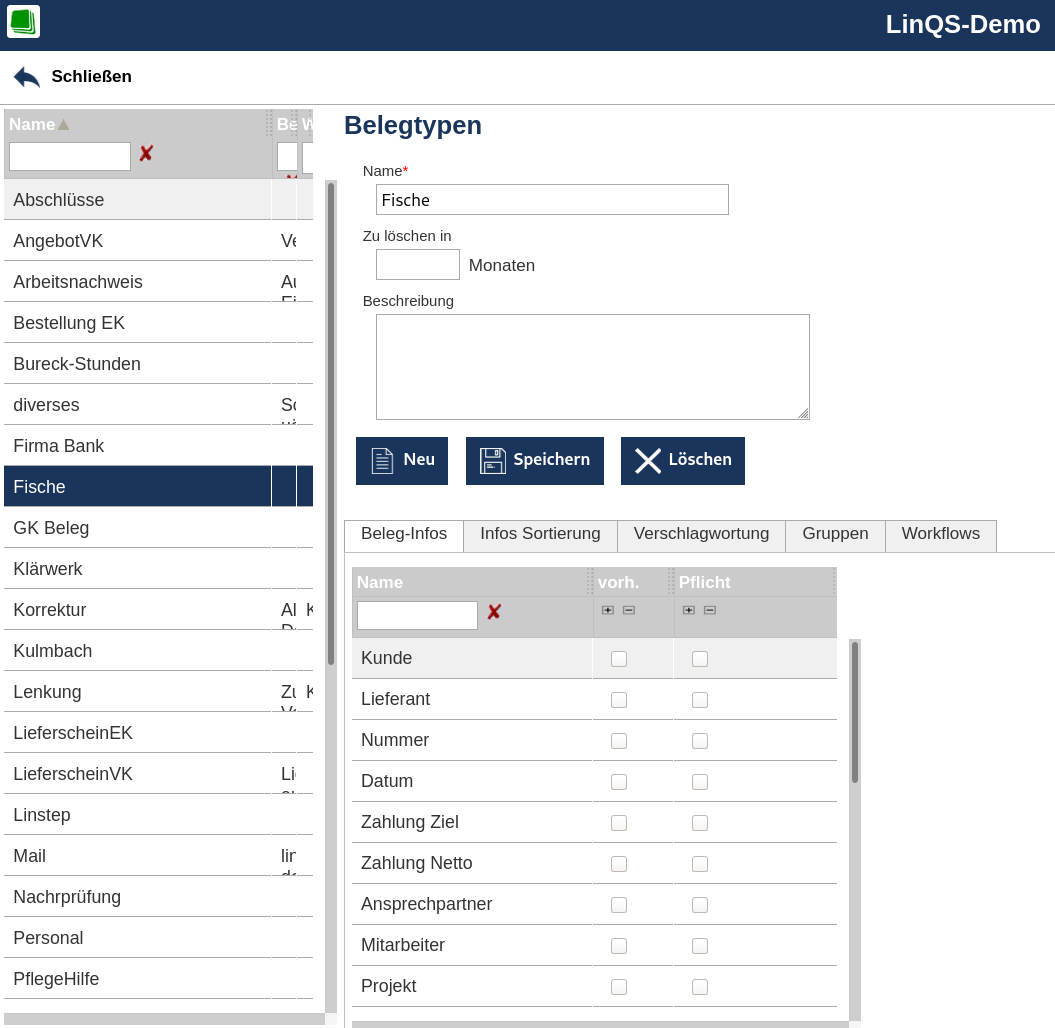Click the minus icon under vorh. column
The width and height of the screenshot is (1055, 1028).
tap(629, 610)
